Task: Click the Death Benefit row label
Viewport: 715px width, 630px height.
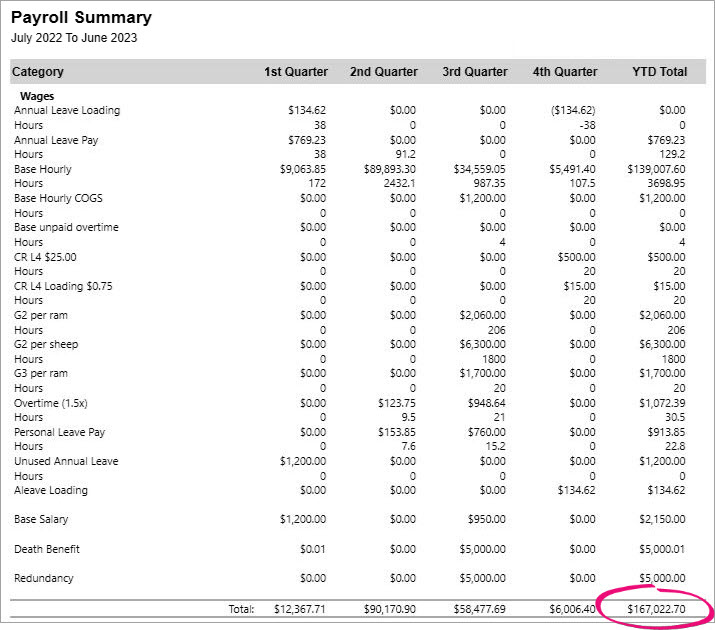Action: (x=46, y=549)
